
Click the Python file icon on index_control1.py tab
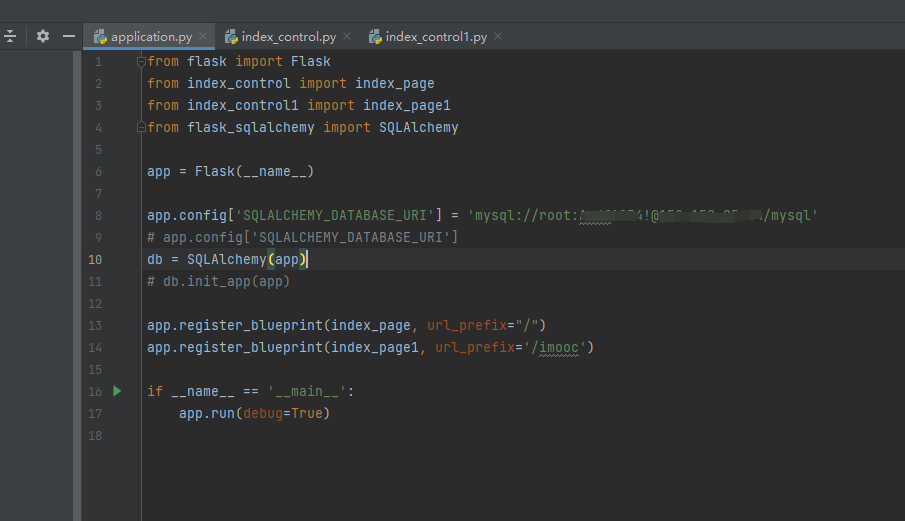(375, 37)
